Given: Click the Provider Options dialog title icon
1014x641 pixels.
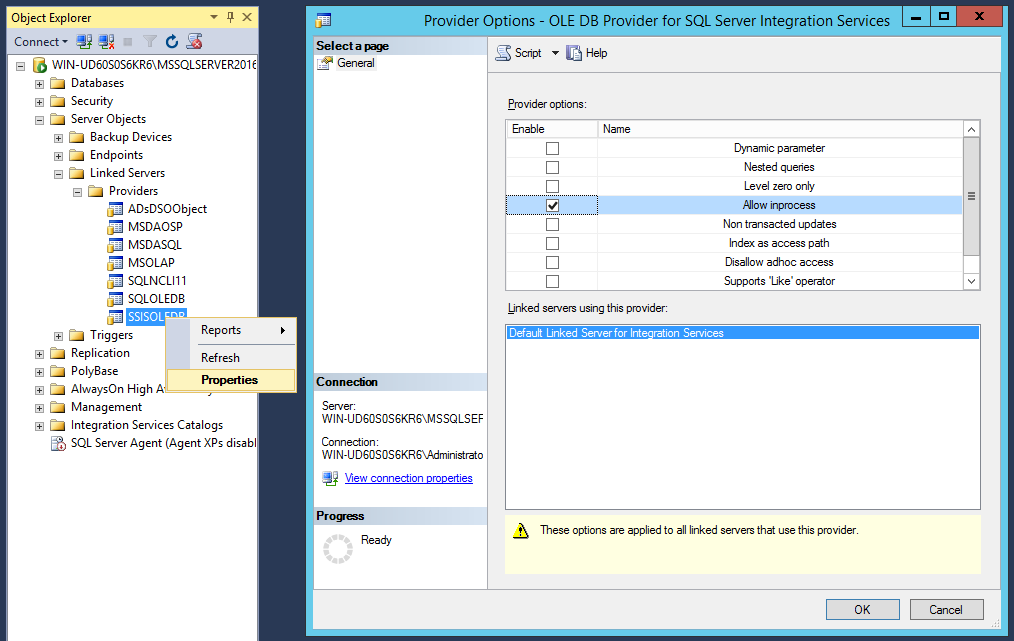Looking at the screenshot, I should pos(323,20).
